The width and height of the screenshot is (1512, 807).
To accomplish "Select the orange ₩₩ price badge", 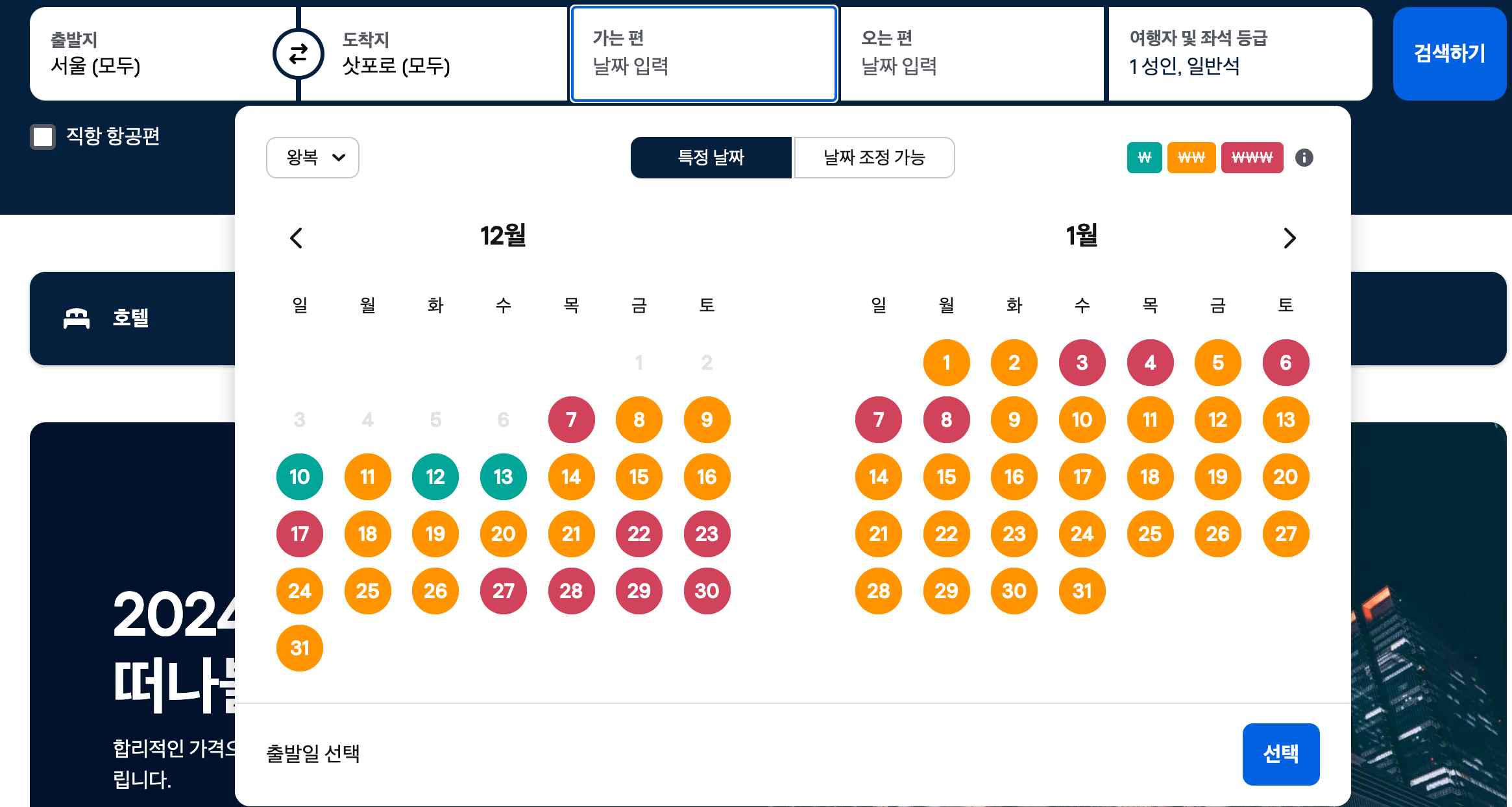I will click(1191, 157).
